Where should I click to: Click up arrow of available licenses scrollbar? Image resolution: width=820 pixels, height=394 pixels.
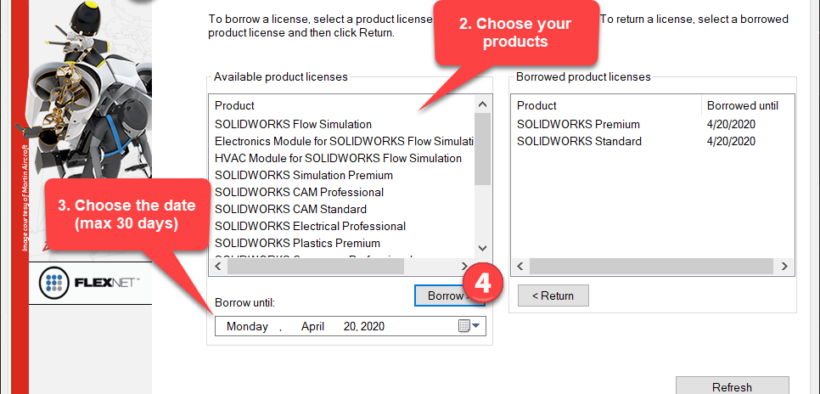483,104
